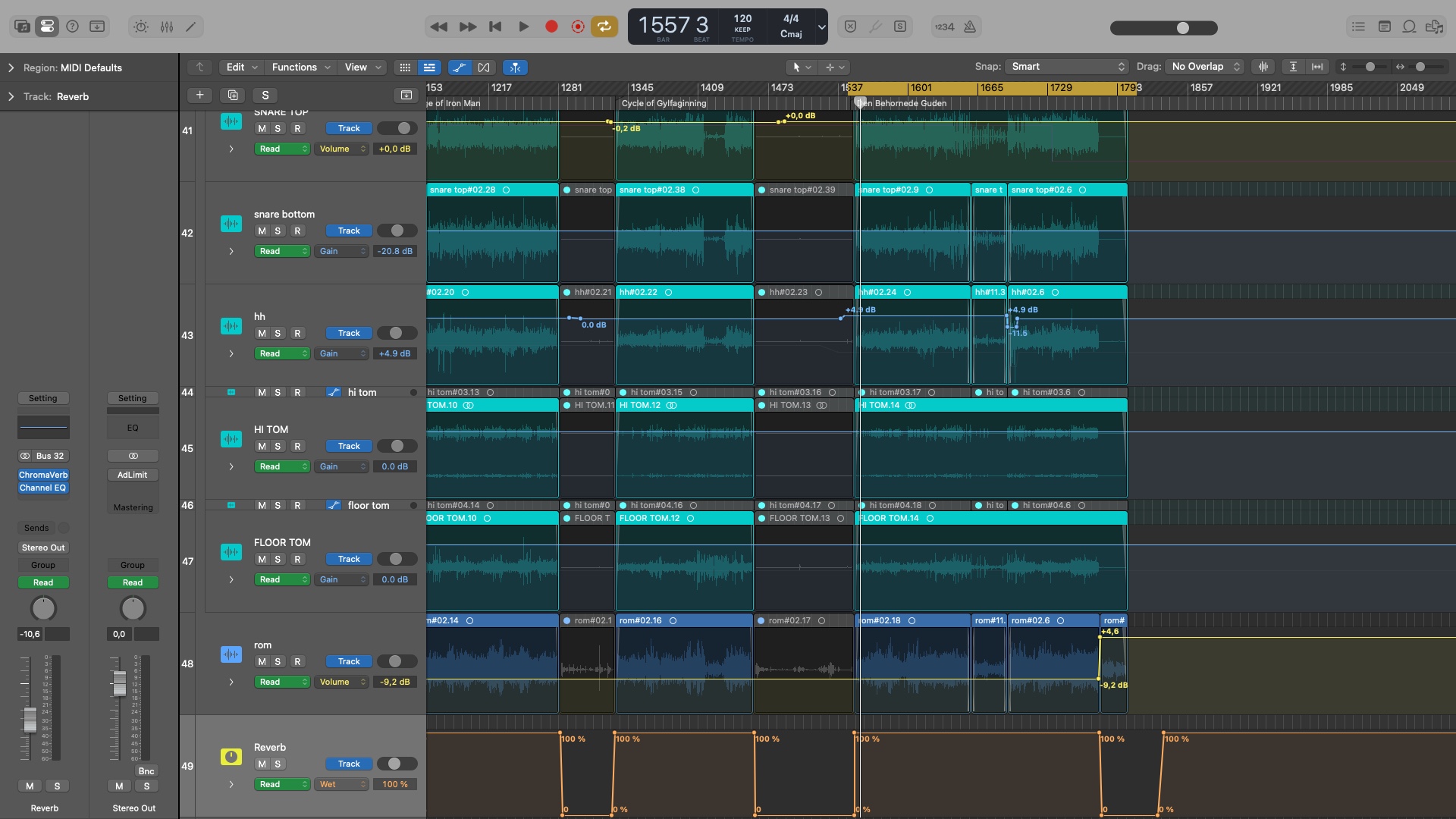
Task: Toggle the metronome click
Action: pyautogui.click(x=970, y=27)
